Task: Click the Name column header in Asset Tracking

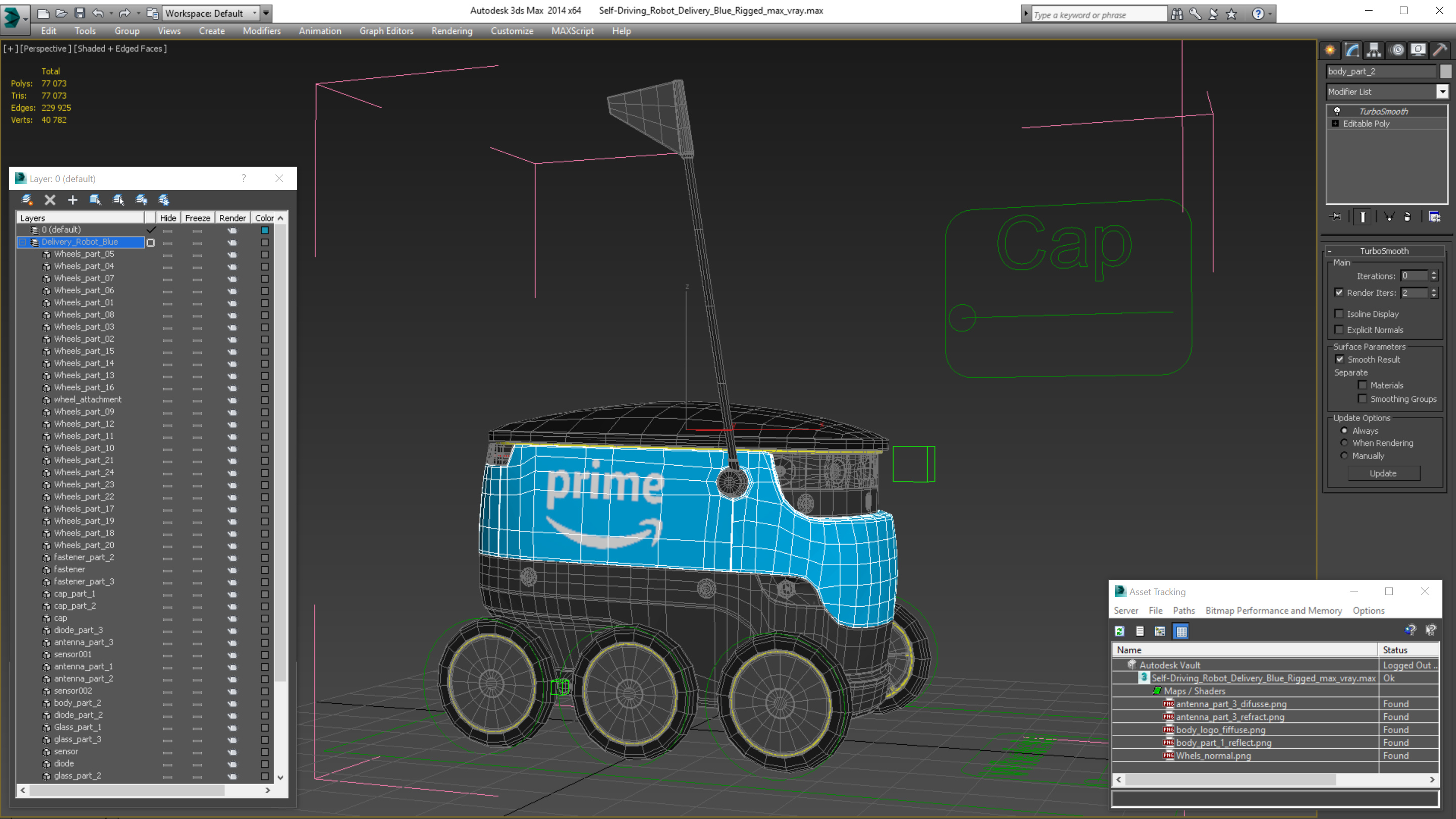Action: tap(1245, 650)
